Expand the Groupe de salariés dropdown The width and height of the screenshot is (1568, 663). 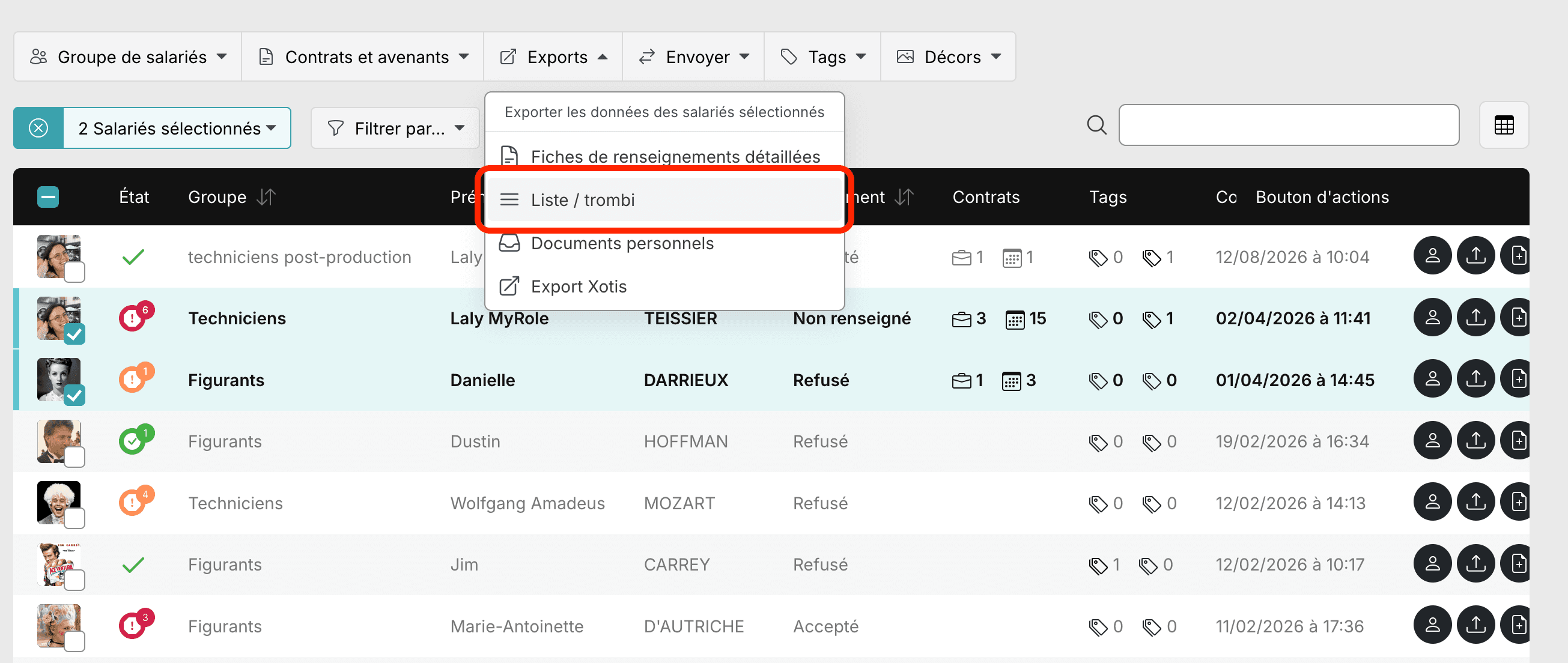[x=128, y=56]
